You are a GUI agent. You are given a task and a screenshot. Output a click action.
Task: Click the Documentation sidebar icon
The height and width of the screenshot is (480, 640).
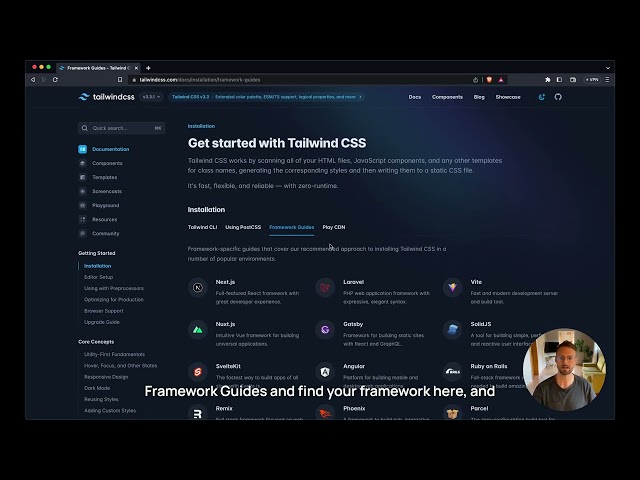point(82,149)
